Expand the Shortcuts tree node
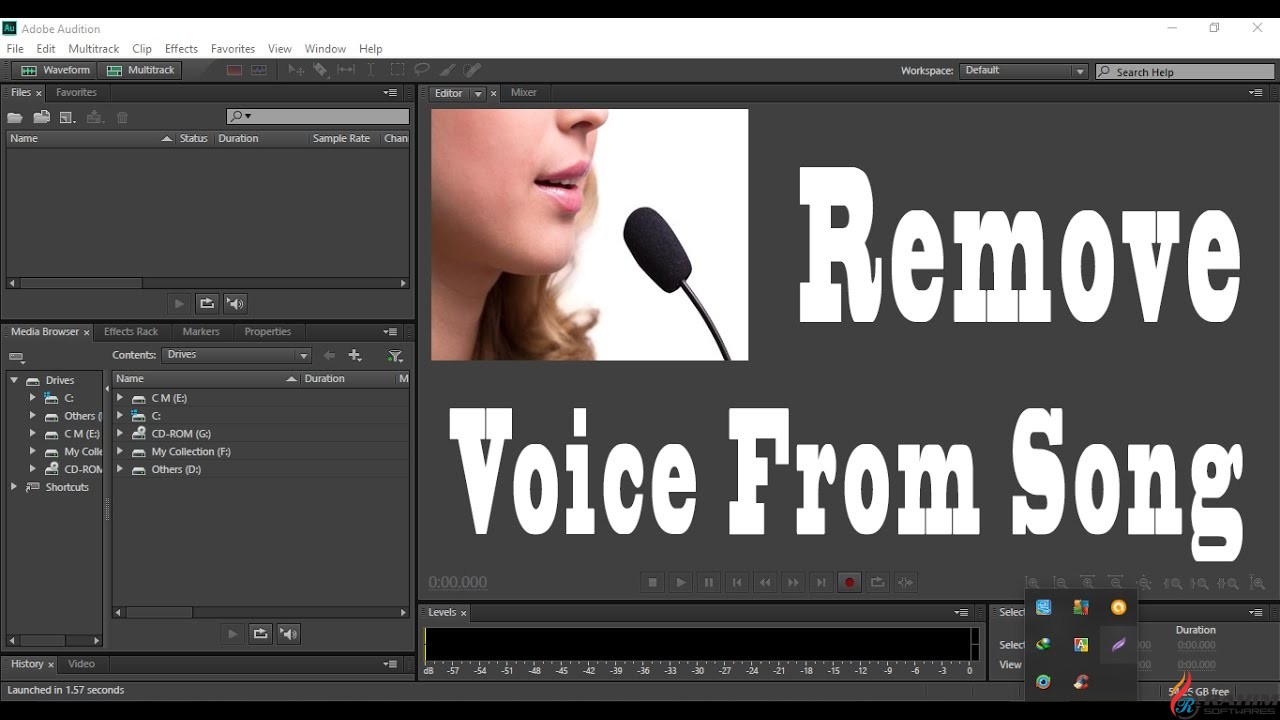The image size is (1280, 720). tap(14, 487)
